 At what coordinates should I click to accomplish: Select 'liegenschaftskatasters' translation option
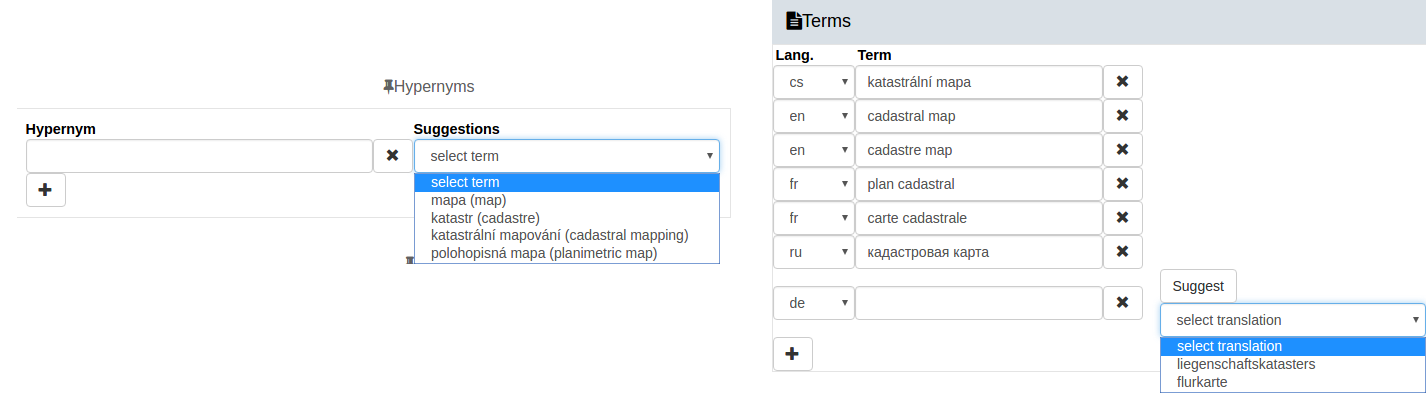click(x=1246, y=364)
